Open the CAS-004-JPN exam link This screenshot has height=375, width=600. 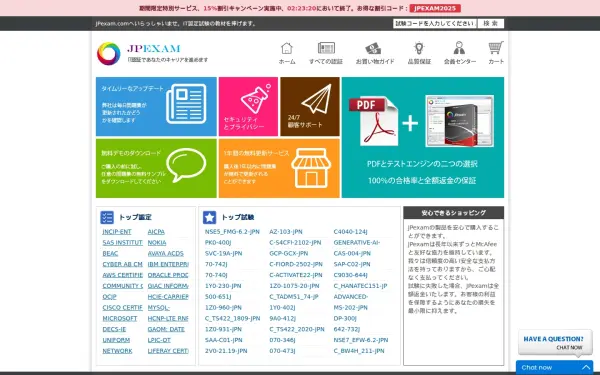[352, 253]
